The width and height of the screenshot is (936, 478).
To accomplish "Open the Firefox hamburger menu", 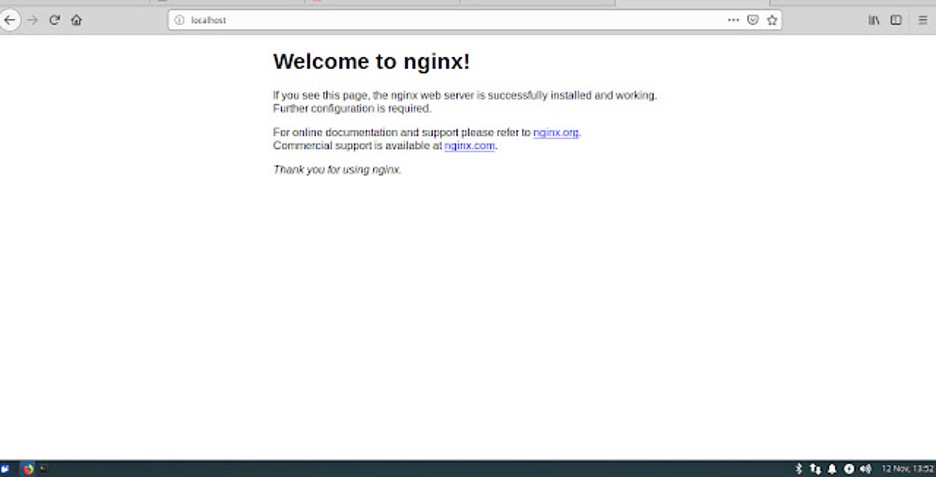I will [922, 20].
